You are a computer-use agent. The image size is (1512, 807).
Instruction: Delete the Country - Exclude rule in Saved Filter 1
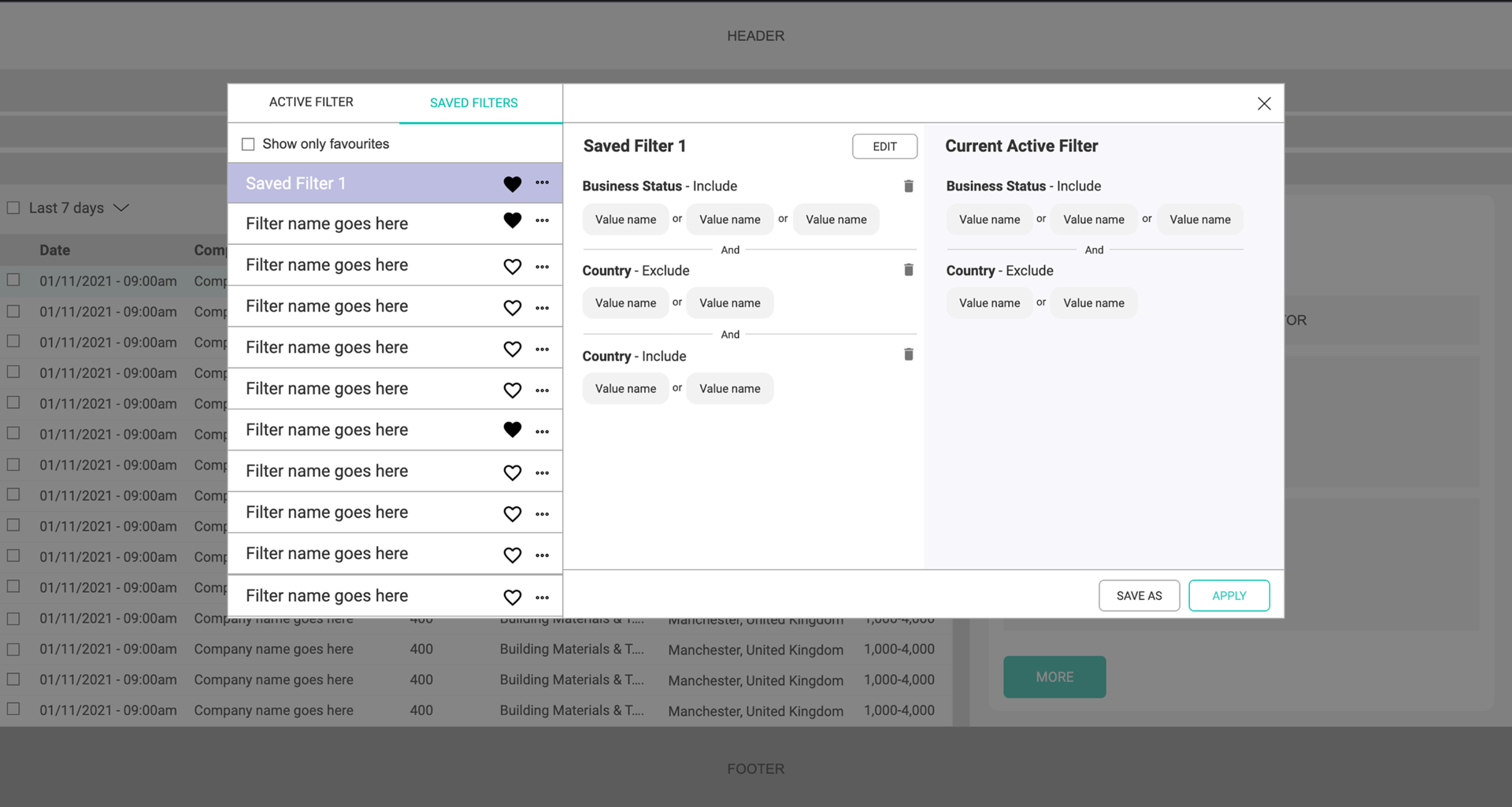click(x=908, y=269)
